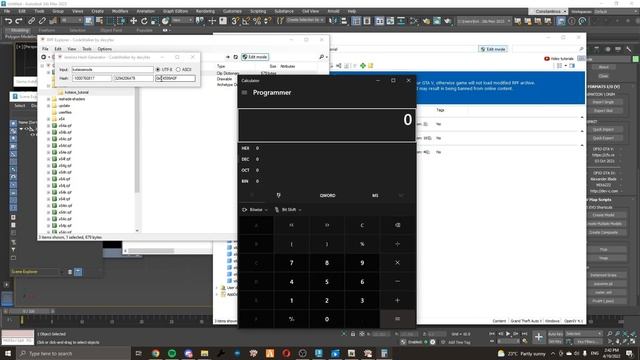Click the Windows Start button
Viewport: 640px width, 360px height.
tap(8, 353)
